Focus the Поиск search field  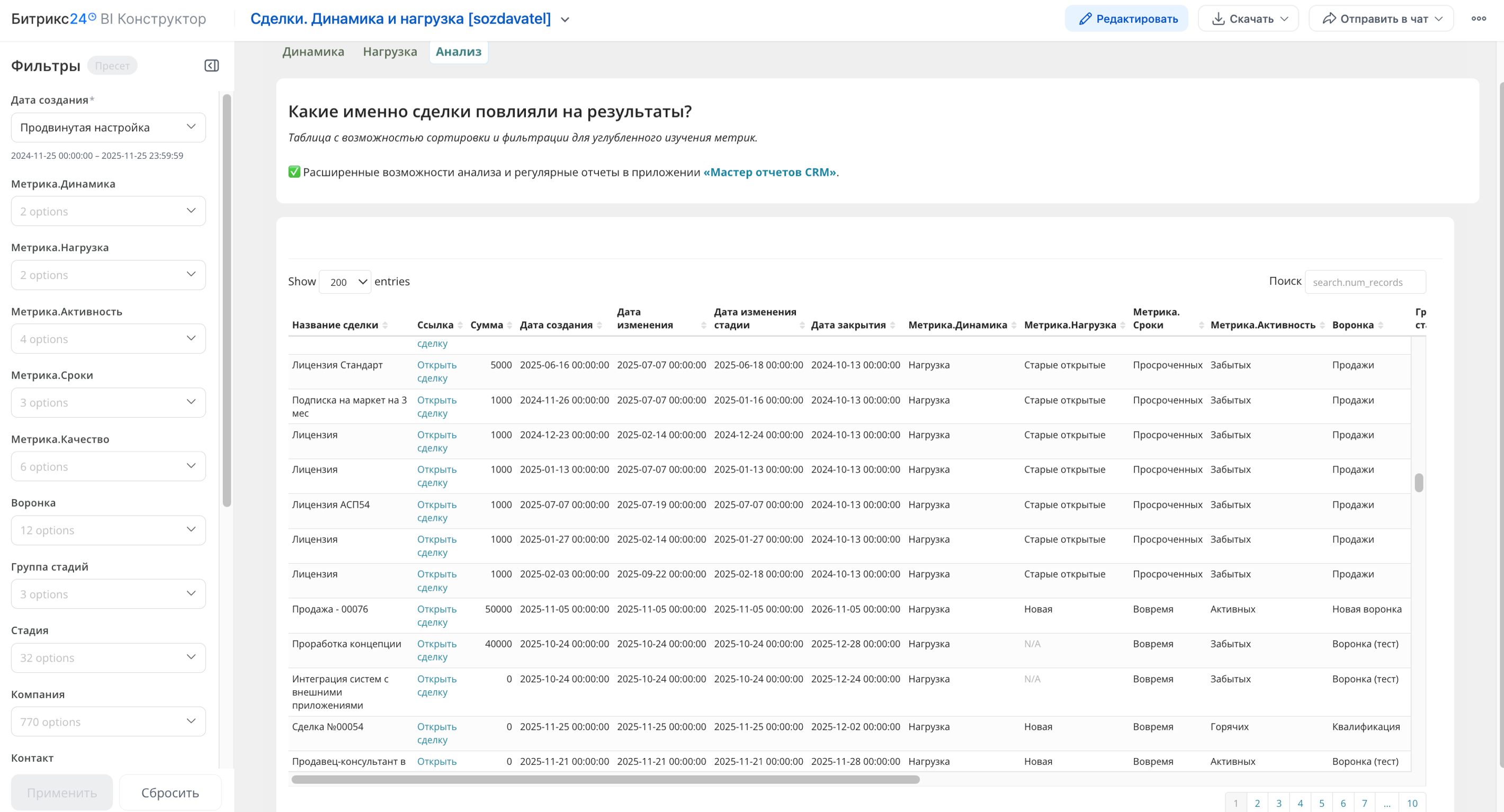[x=1365, y=282]
